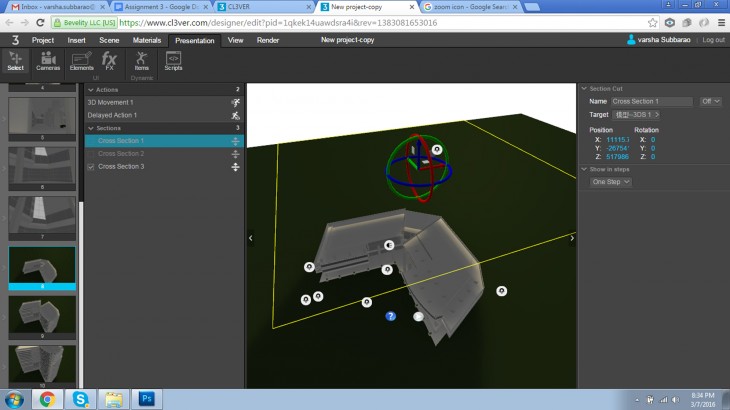This screenshot has width=730, height=410.
Task: Click the FX tool icon
Action: [x=110, y=61]
